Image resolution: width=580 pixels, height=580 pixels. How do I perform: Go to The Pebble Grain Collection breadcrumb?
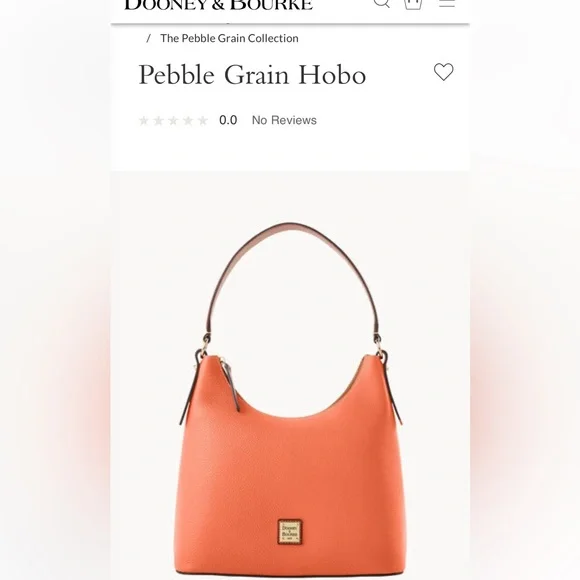229,38
